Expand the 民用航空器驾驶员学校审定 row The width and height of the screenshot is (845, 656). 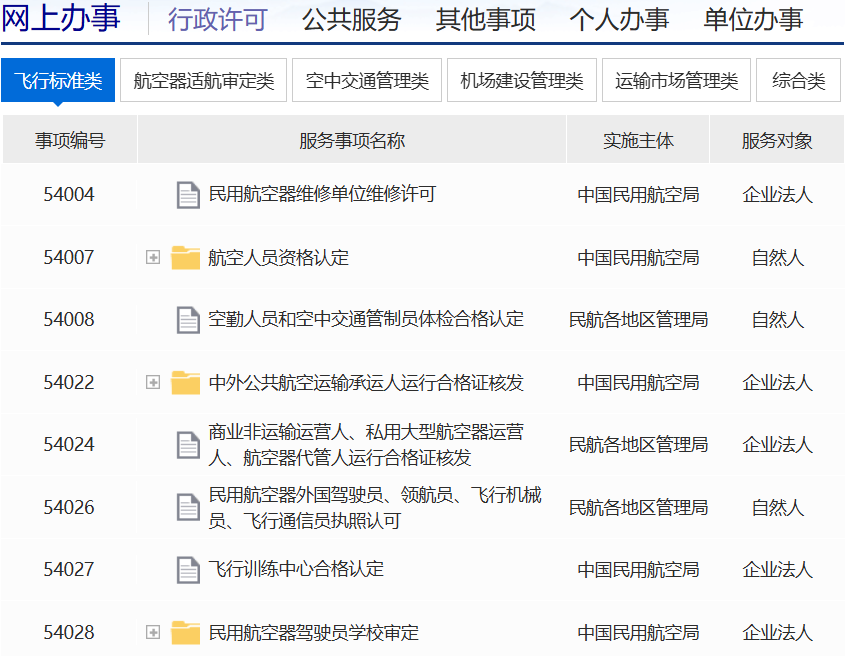click(x=153, y=632)
